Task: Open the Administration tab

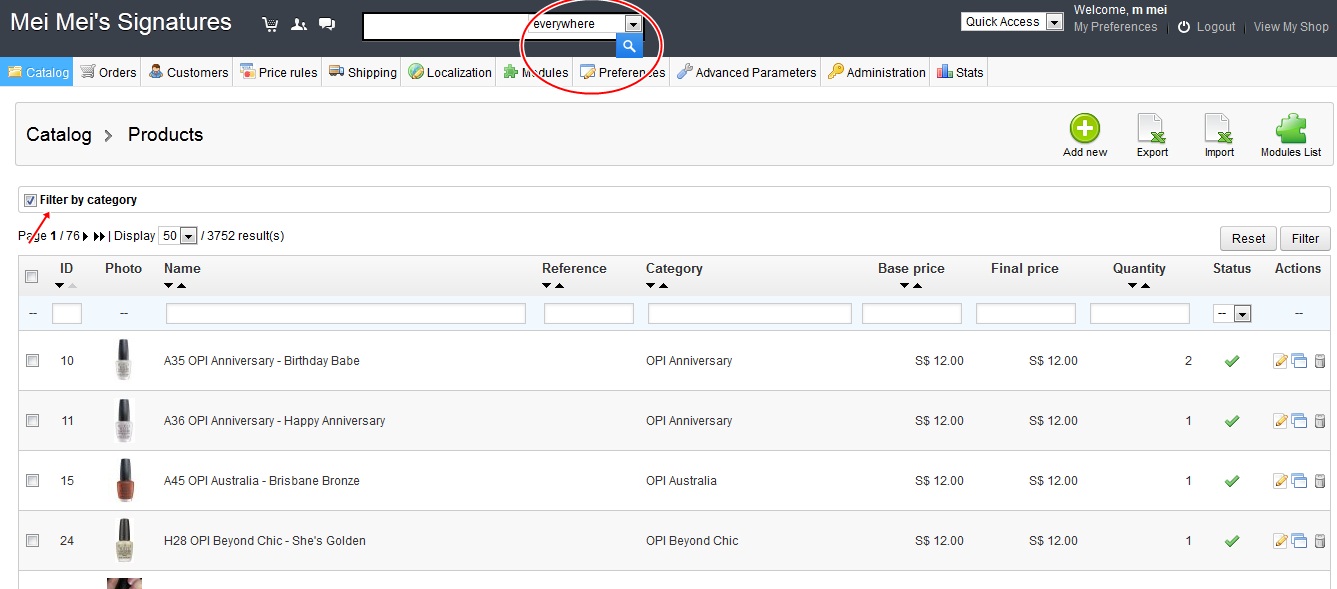Action: [x=876, y=72]
